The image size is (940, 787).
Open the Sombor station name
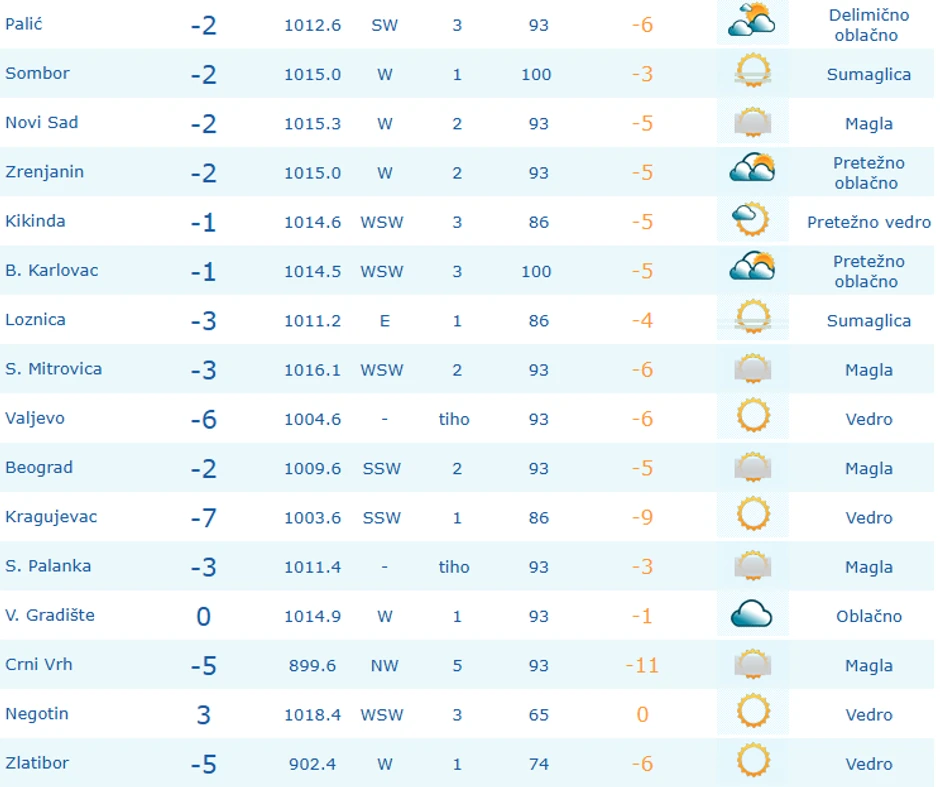click(x=37, y=73)
